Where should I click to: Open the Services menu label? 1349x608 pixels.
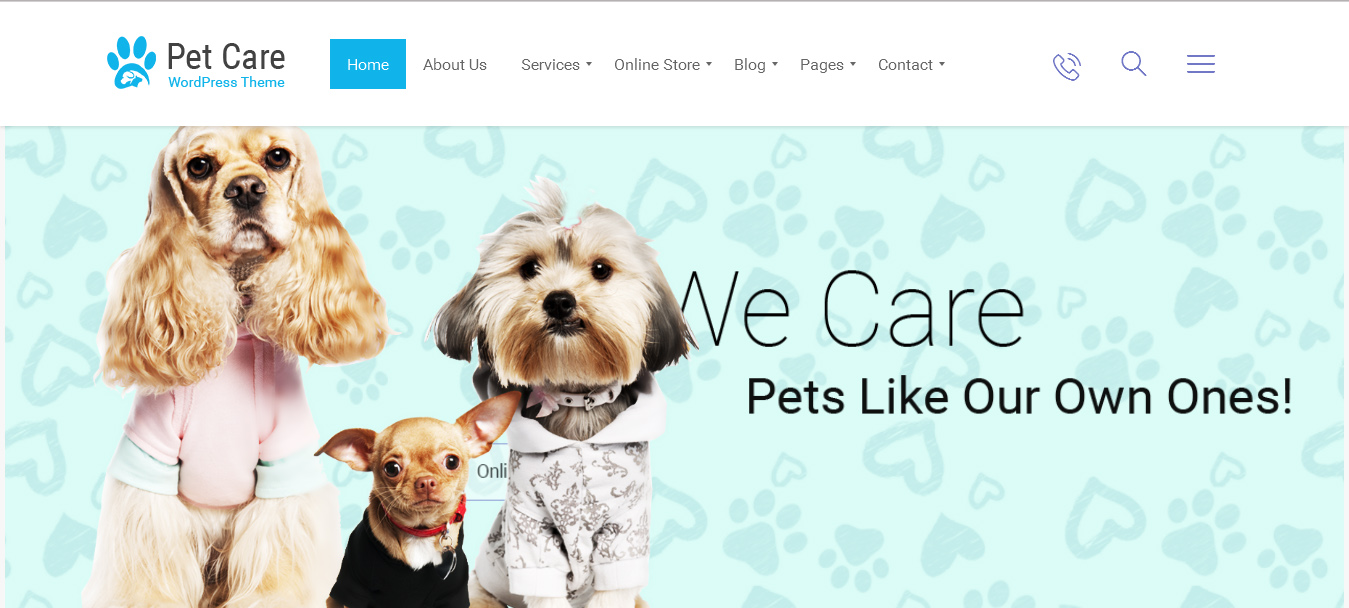tap(550, 64)
